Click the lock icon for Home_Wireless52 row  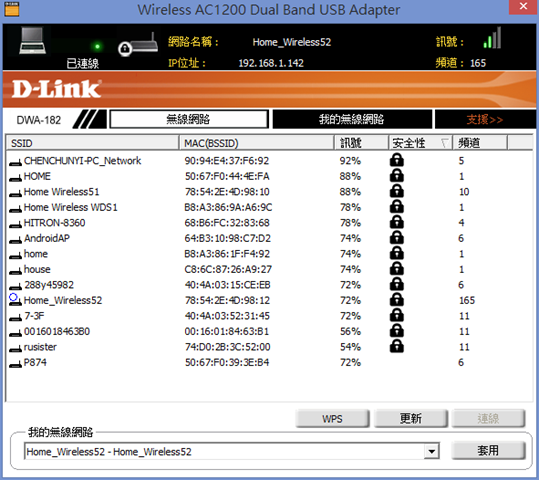(x=397, y=300)
